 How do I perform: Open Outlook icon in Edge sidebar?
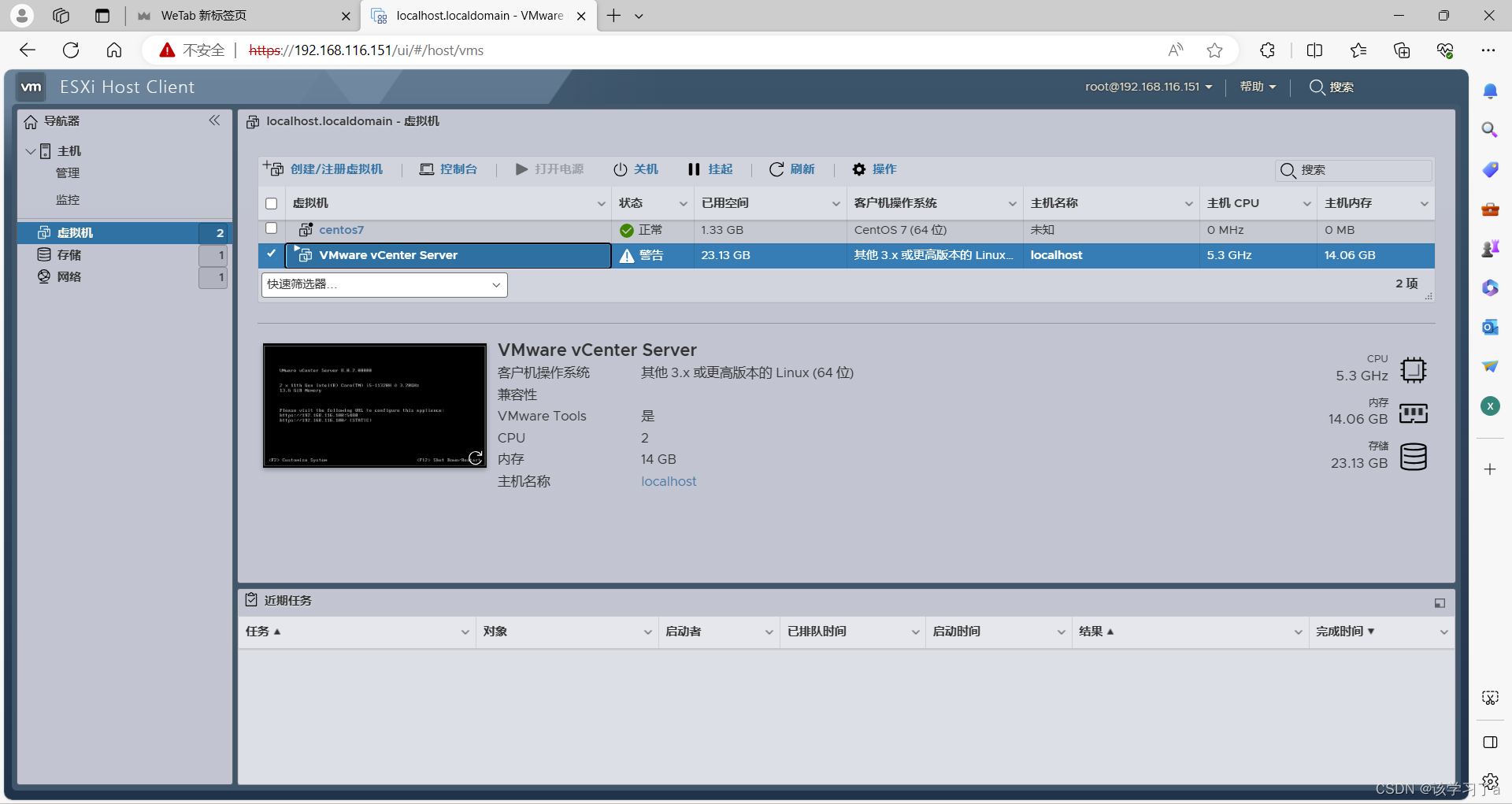click(x=1490, y=327)
